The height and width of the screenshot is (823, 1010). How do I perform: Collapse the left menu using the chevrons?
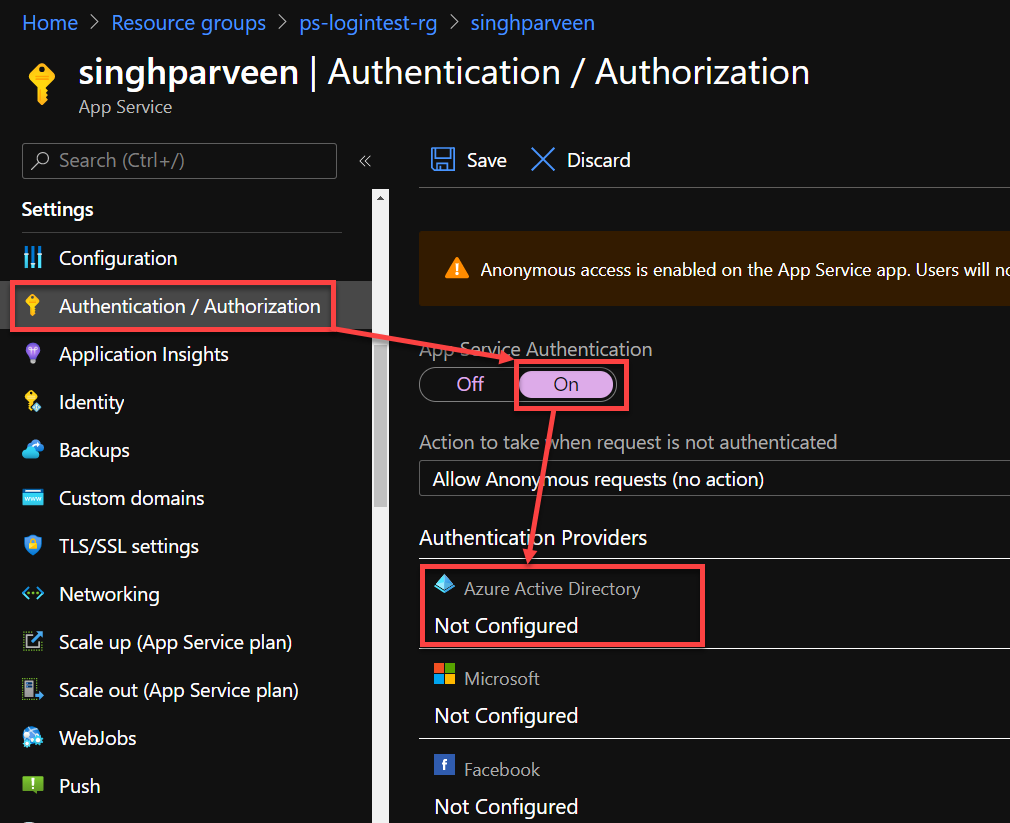(365, 161)
